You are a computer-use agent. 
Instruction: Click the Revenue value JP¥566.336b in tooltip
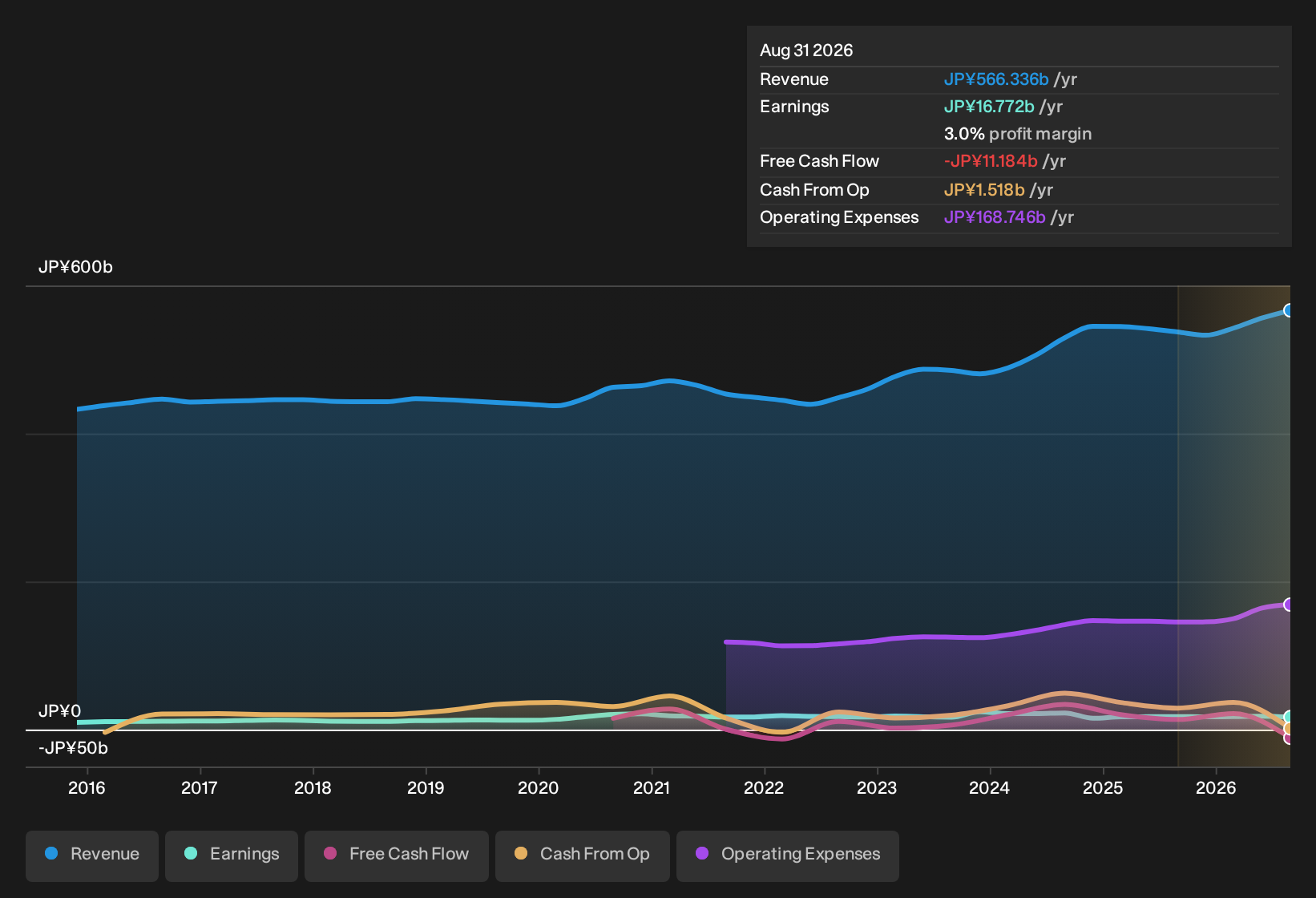pyautogui.click(x=996, y=79)
